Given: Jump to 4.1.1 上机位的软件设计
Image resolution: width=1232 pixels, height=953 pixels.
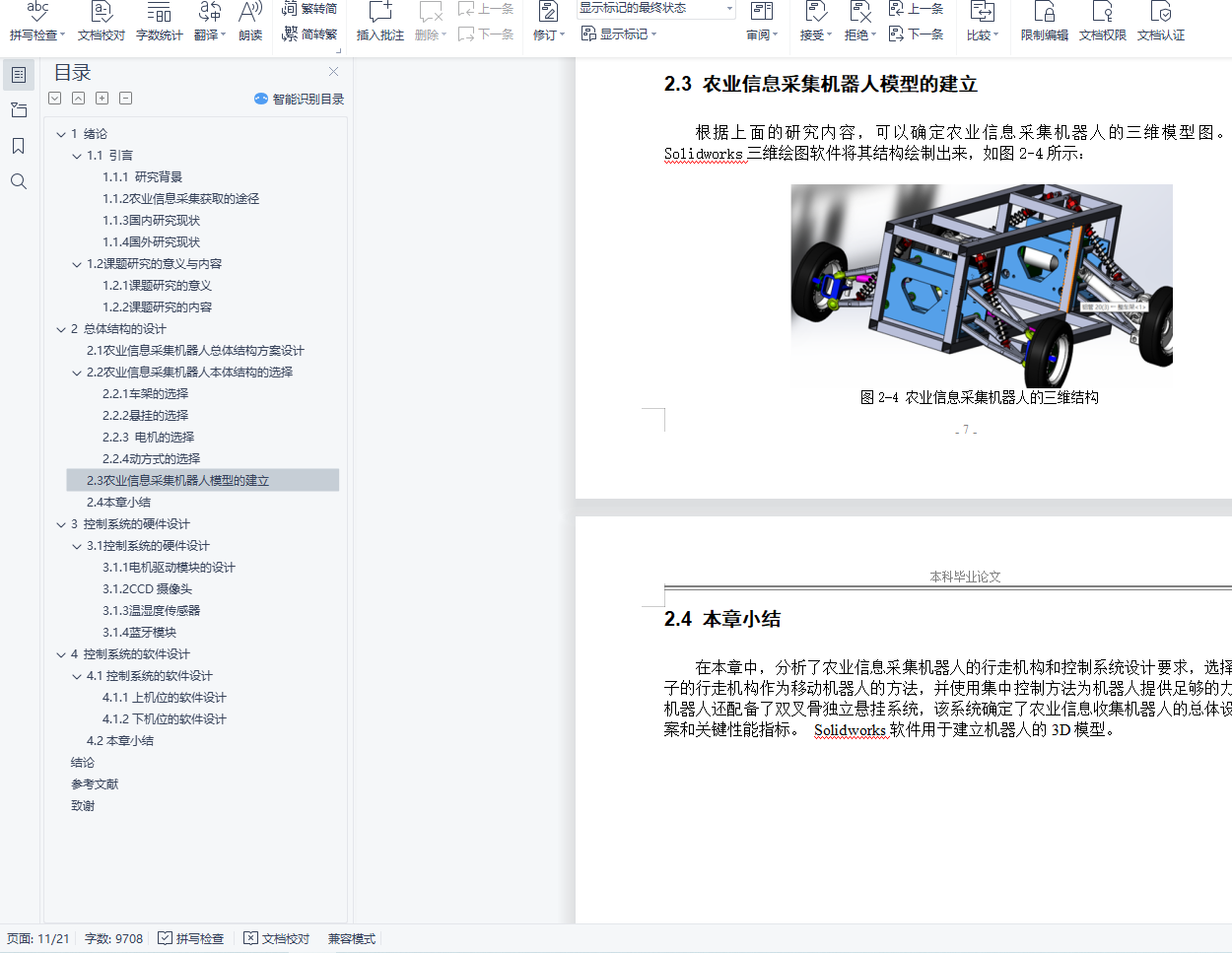Looking at the screenshot, I should point(165,698).
